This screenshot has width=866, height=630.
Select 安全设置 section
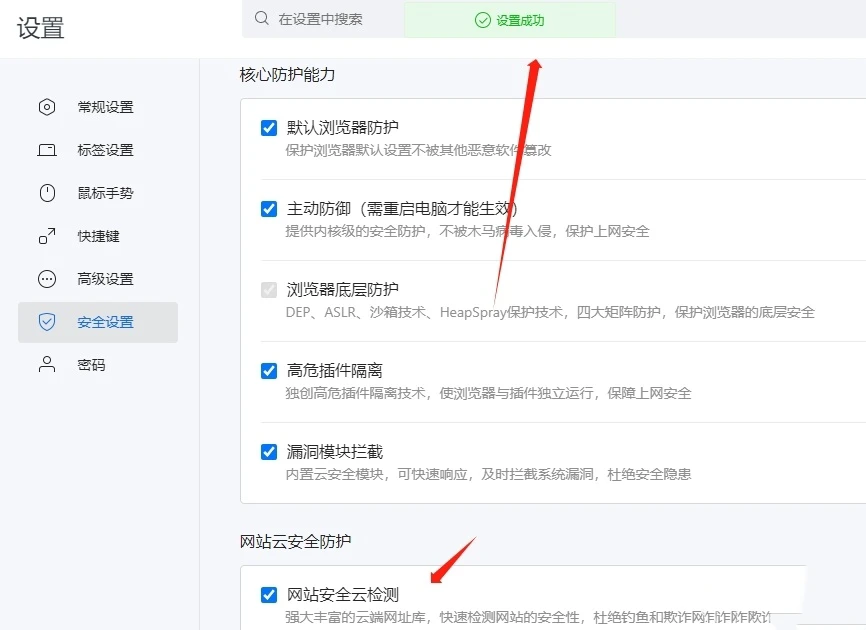tap(98, 322)
